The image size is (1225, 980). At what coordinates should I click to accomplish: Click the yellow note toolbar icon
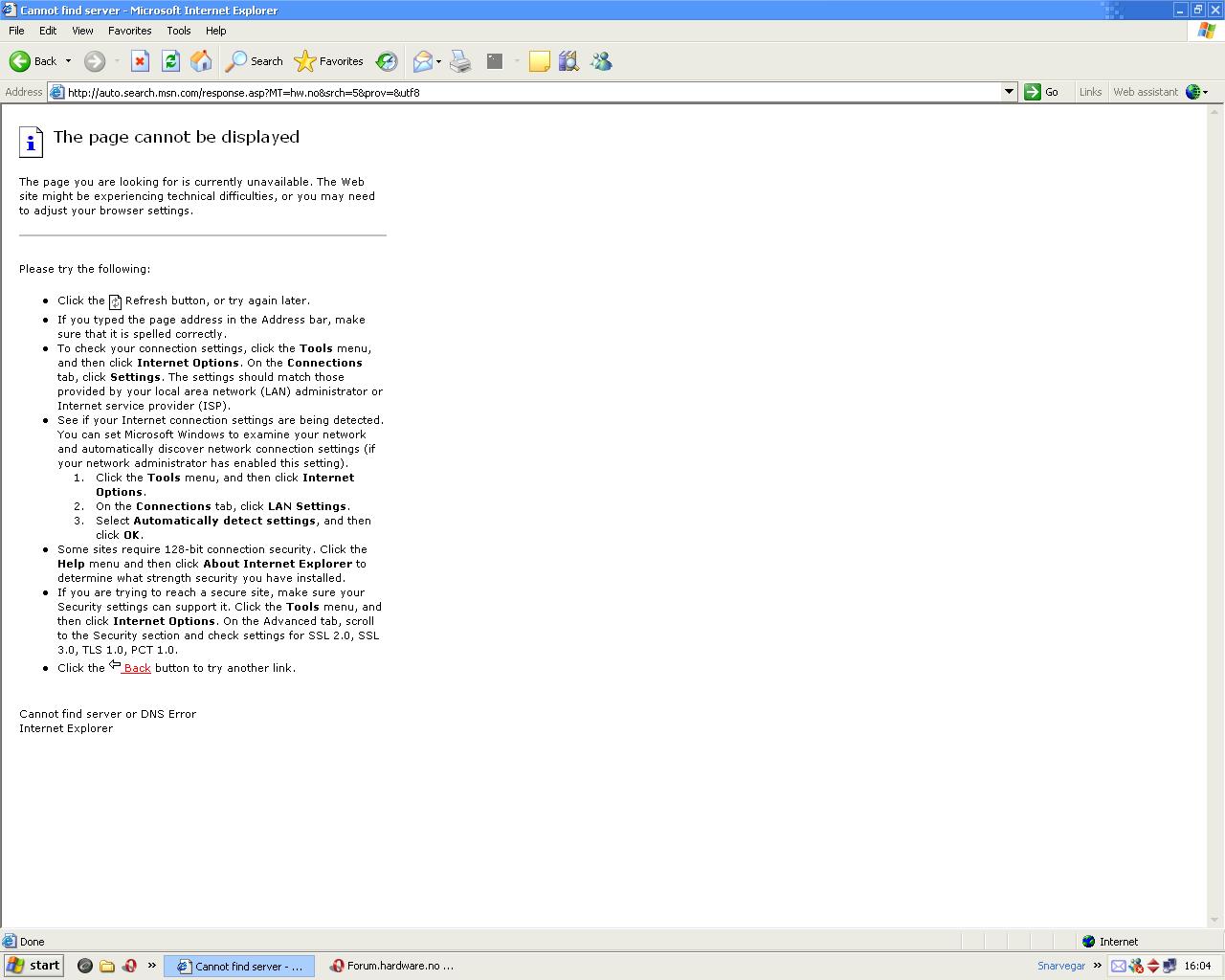539,61
